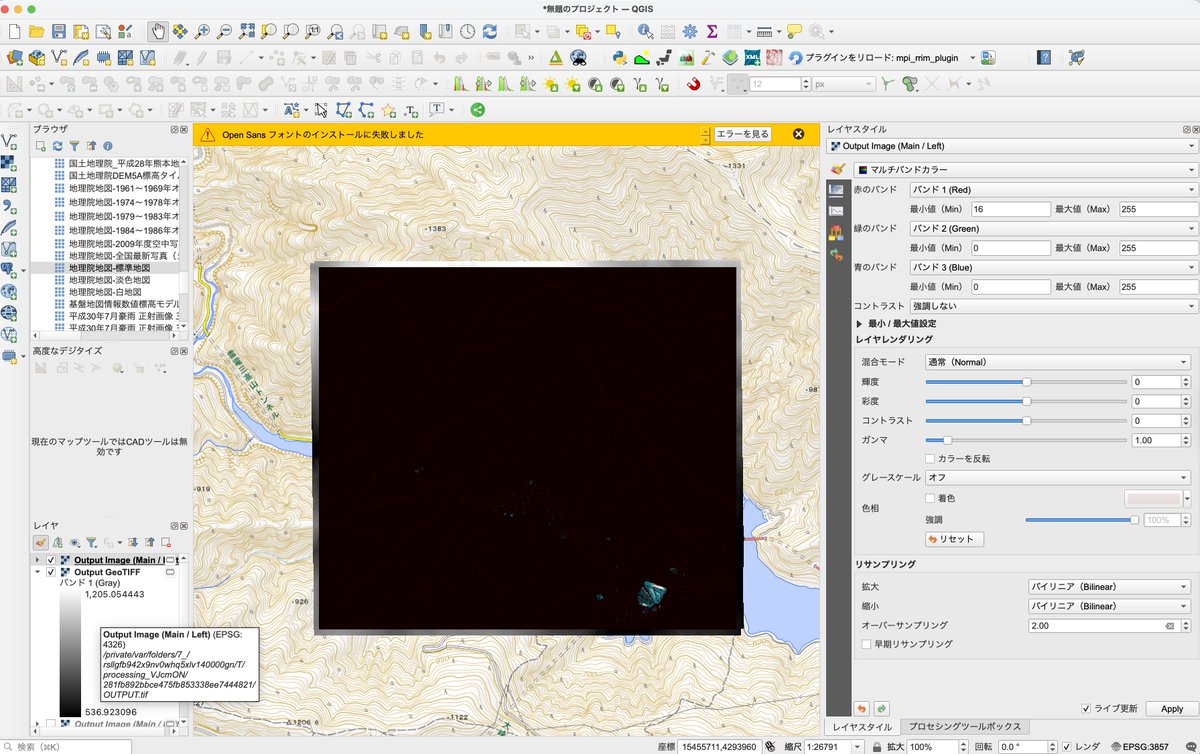This screenshot has width=1200, height=754.
Task: Click the Undo arrow at Layer Styling bottom
Action: click(x=863, y=708)
